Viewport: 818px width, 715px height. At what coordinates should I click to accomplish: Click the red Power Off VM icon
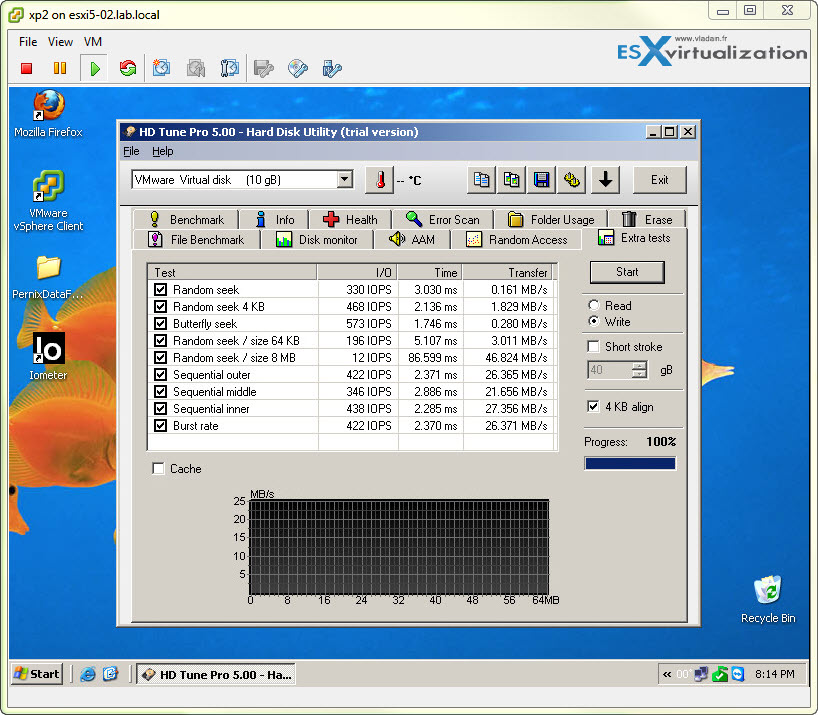click(x=27, y=68)
